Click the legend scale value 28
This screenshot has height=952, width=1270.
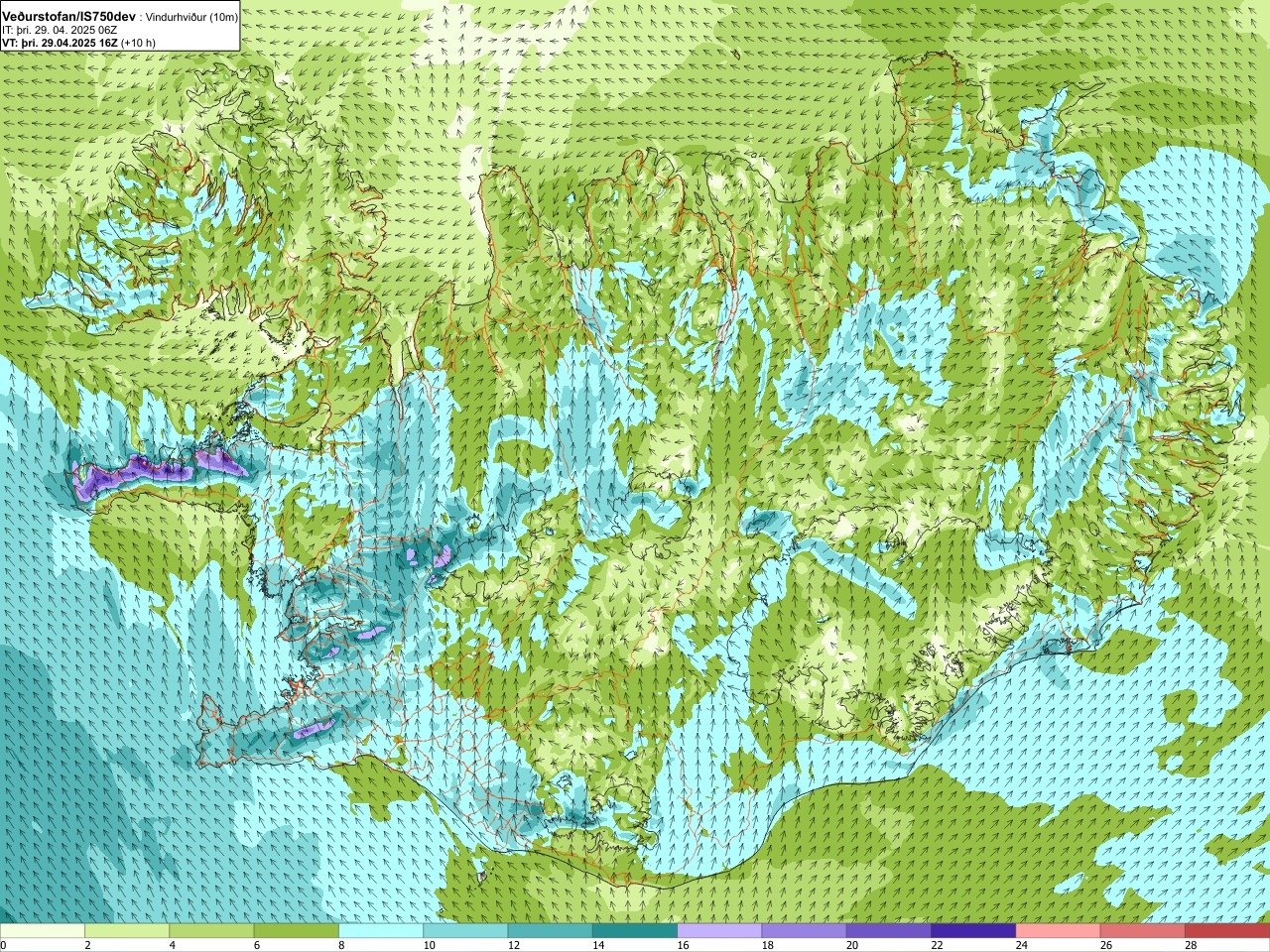(1191, 945)
